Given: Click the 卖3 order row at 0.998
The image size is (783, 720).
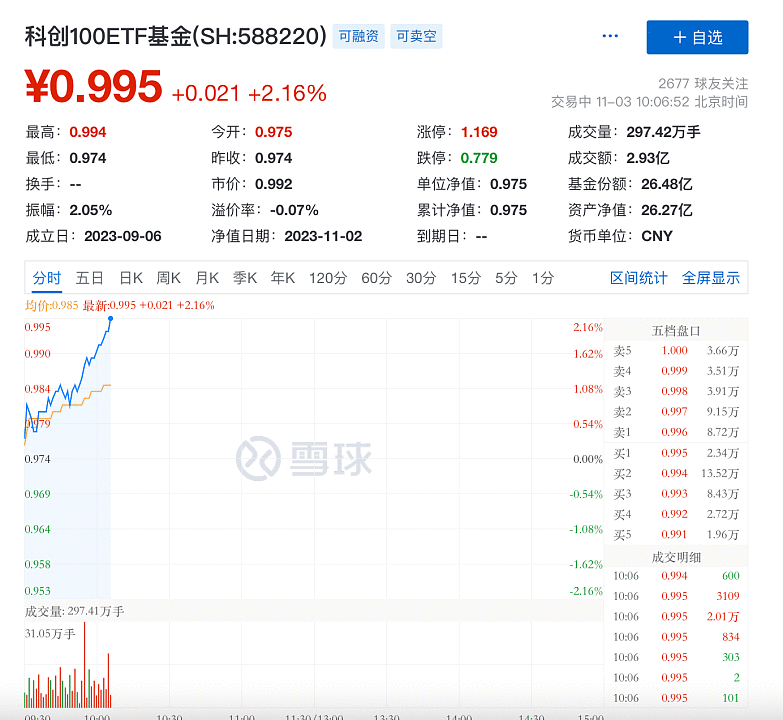Looking at the screenshot, I should (676, 391).
